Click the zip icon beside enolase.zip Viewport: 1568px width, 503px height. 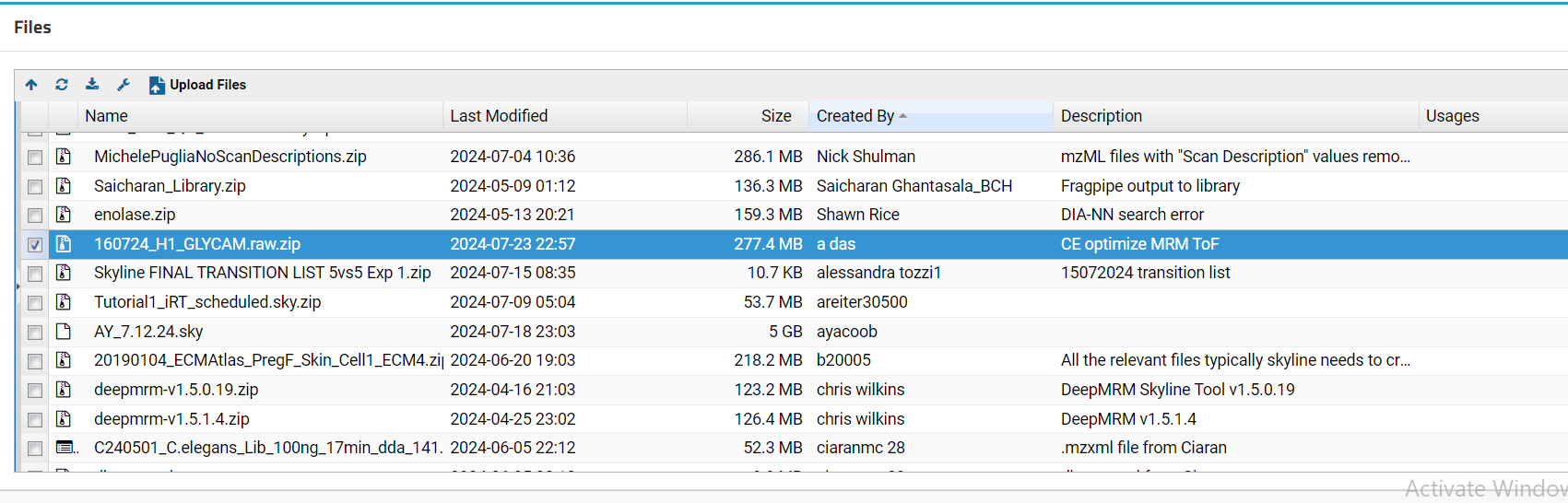[64, 215]
